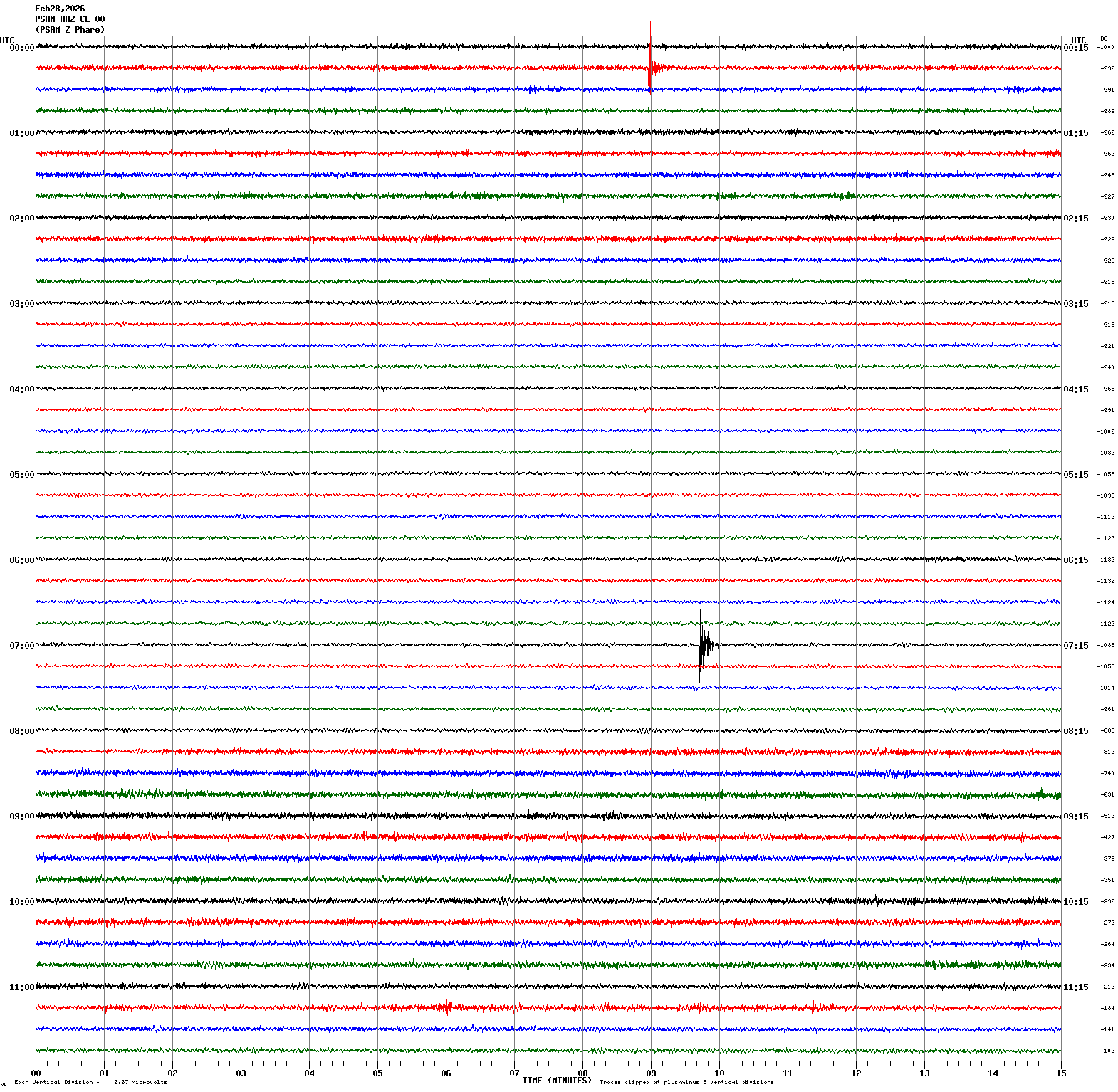The width and height of the screenshot is (1118, 1092).
Task: Select the 10 minute tick label at bottom
Action: click(719, 1073)
